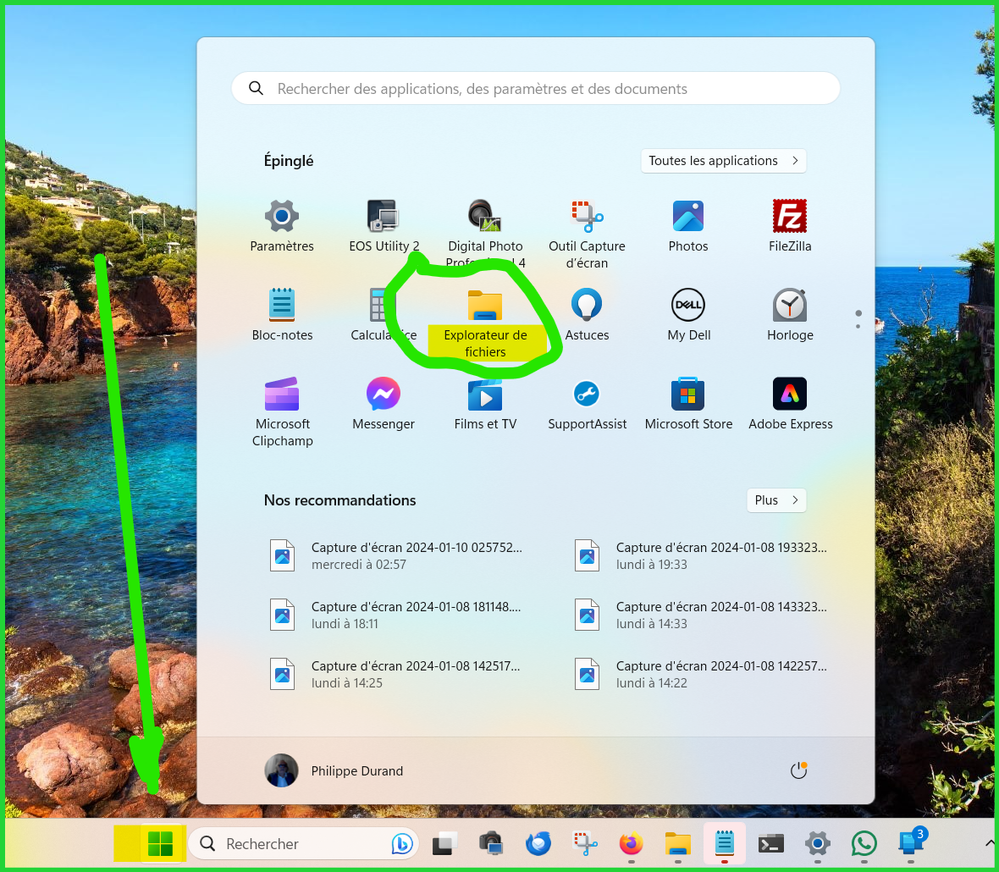The width and height of the screenshot is (999, 872).
Task: Open Paramètres from pinned apps
Action: (282, 226)
